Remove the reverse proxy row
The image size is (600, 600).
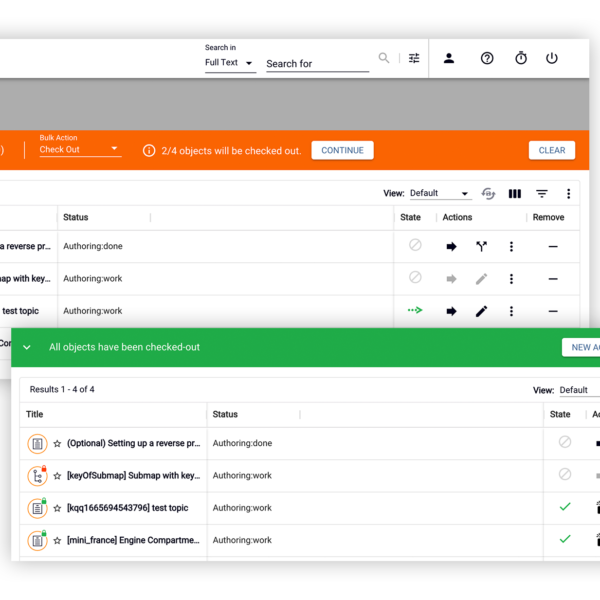pos(553,246)
